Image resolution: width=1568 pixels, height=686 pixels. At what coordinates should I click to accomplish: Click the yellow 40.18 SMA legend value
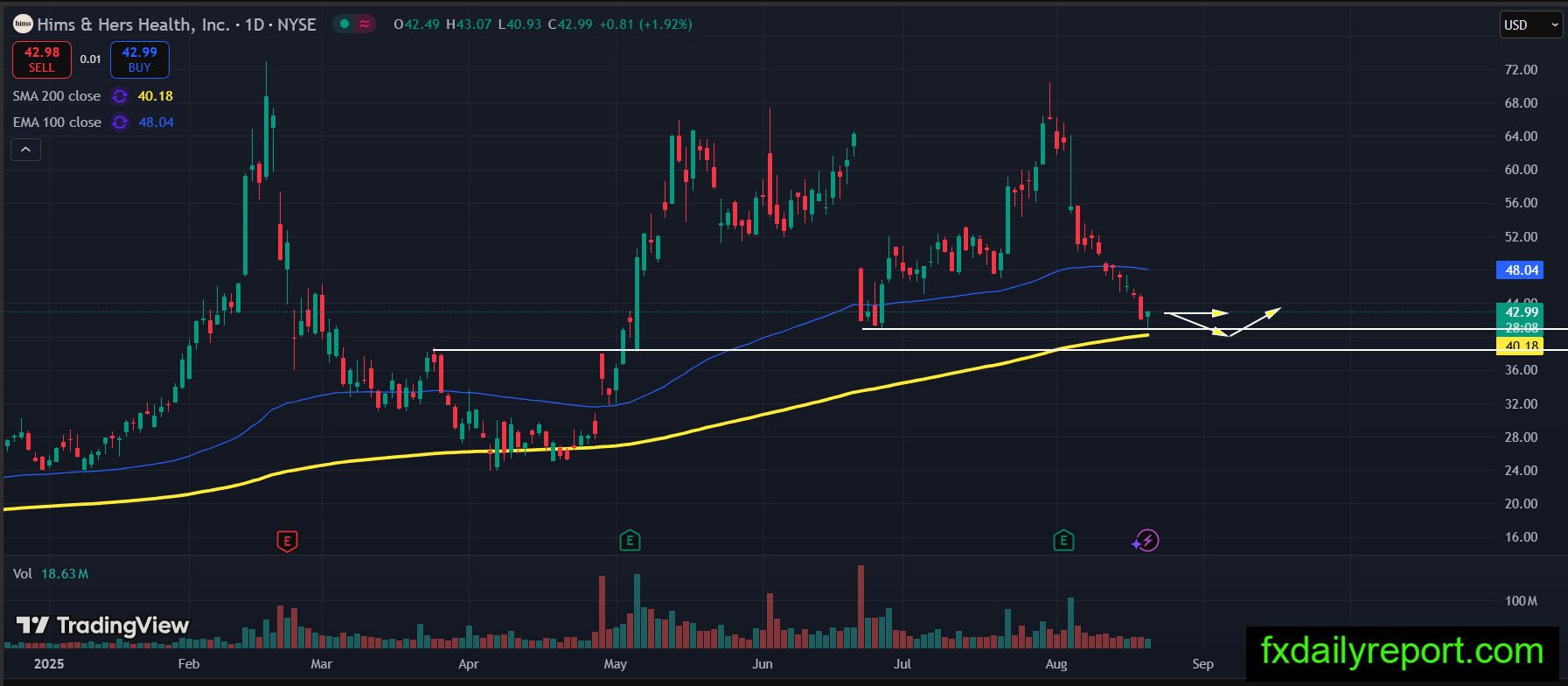tap(156, 96)
